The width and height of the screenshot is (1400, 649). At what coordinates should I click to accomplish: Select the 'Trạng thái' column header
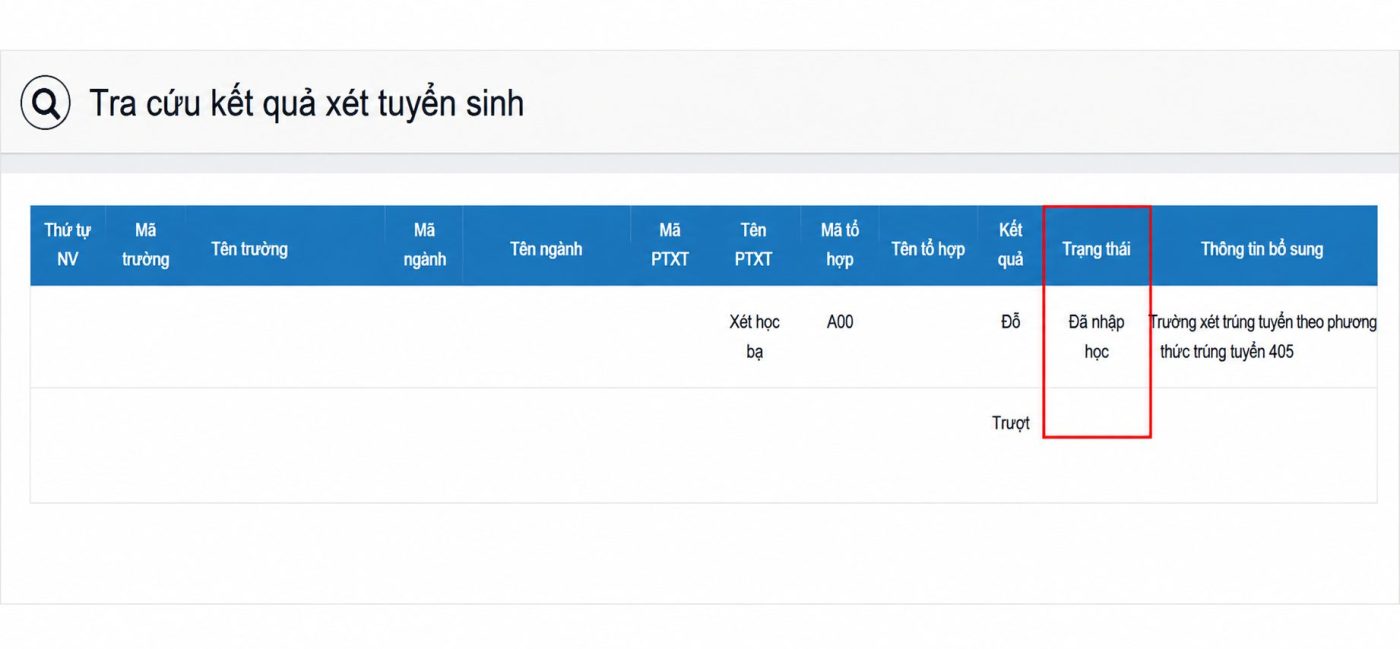1096,249
